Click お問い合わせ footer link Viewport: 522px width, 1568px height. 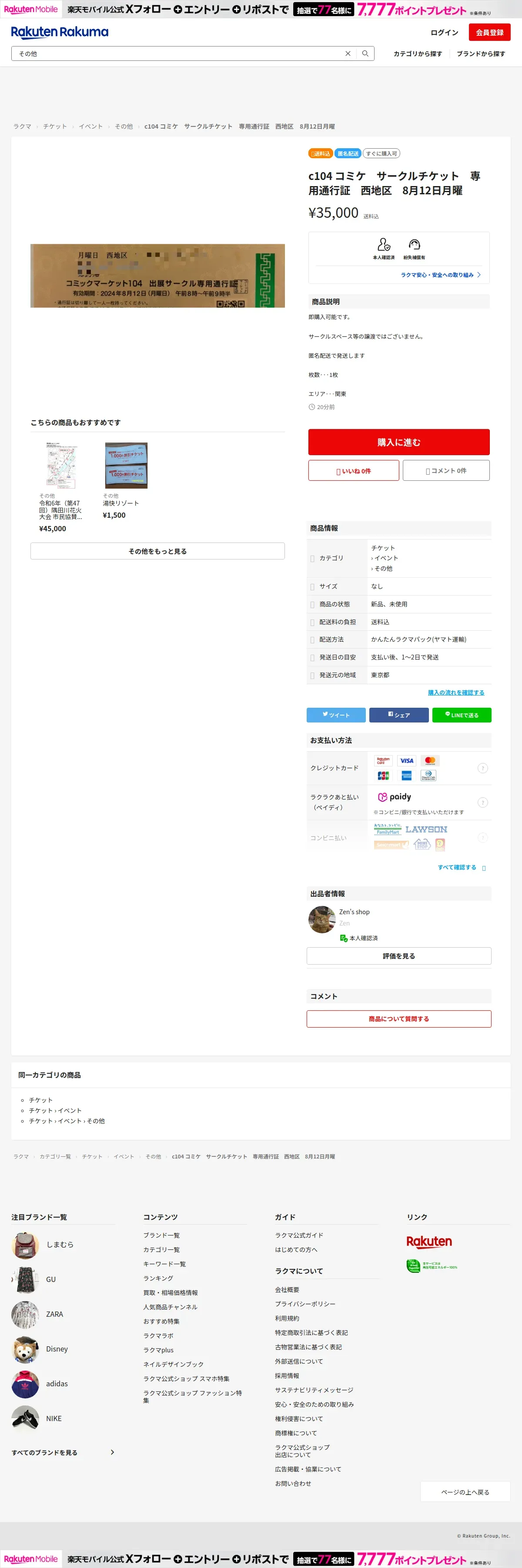(293, 1483)
